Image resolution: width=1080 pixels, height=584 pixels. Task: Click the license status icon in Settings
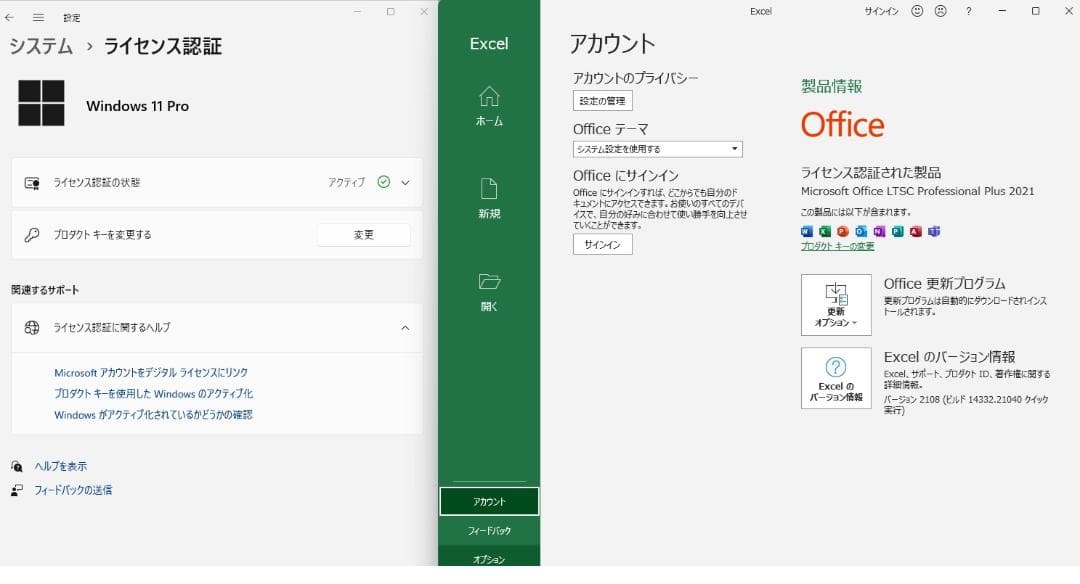point(32,183)
